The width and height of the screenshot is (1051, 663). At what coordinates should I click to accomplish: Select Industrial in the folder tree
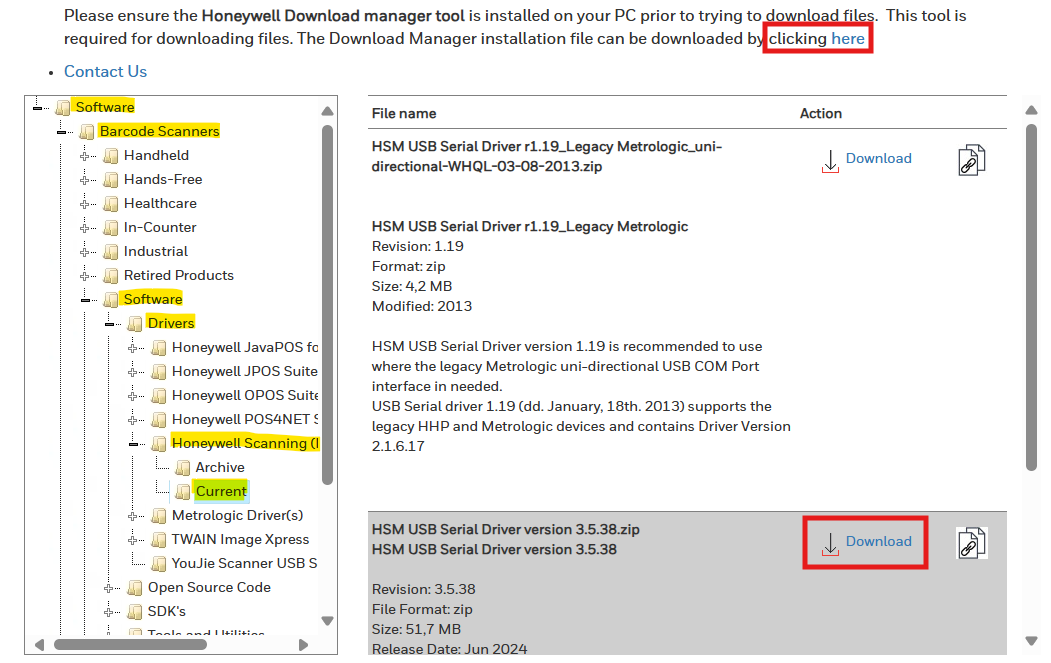coord(155,251)
